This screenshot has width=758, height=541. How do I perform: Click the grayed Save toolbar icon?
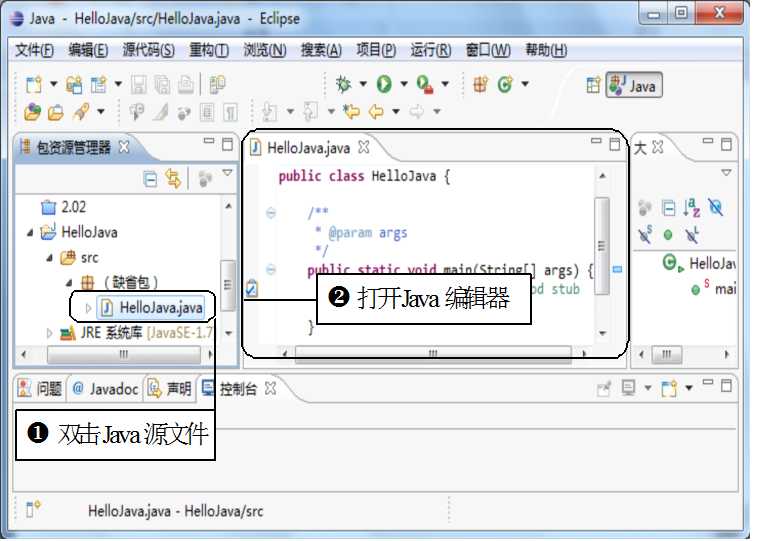point(138,85)
